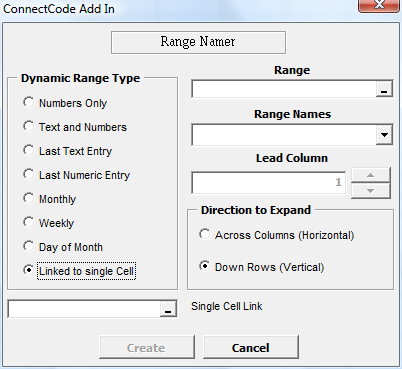Click the Cancel button
The height and width of the screenshot is (369, 402).
pyautogui.click(x=251, y=347)
